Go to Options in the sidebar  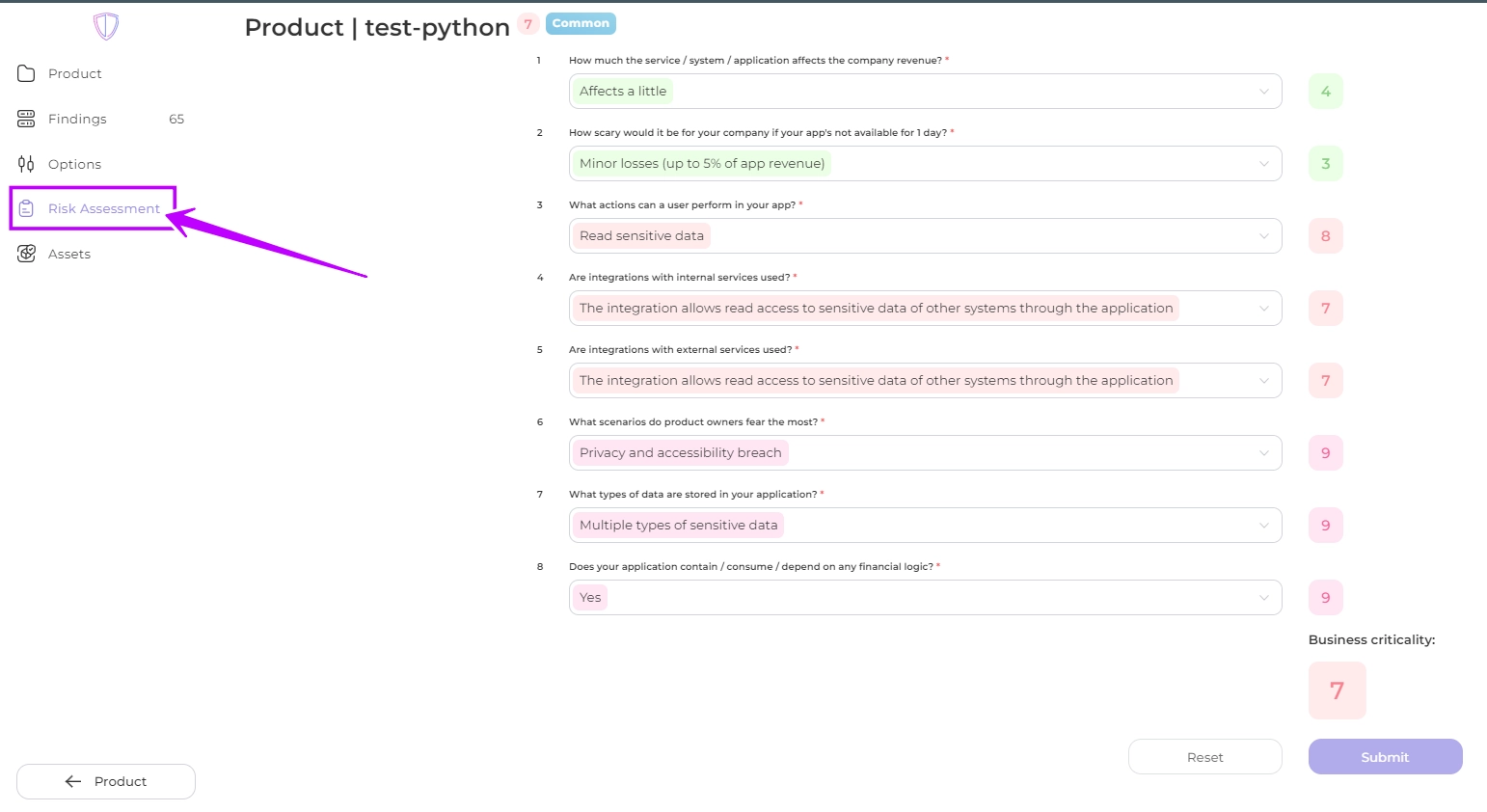pyautogui.click(x=74, y=164)
